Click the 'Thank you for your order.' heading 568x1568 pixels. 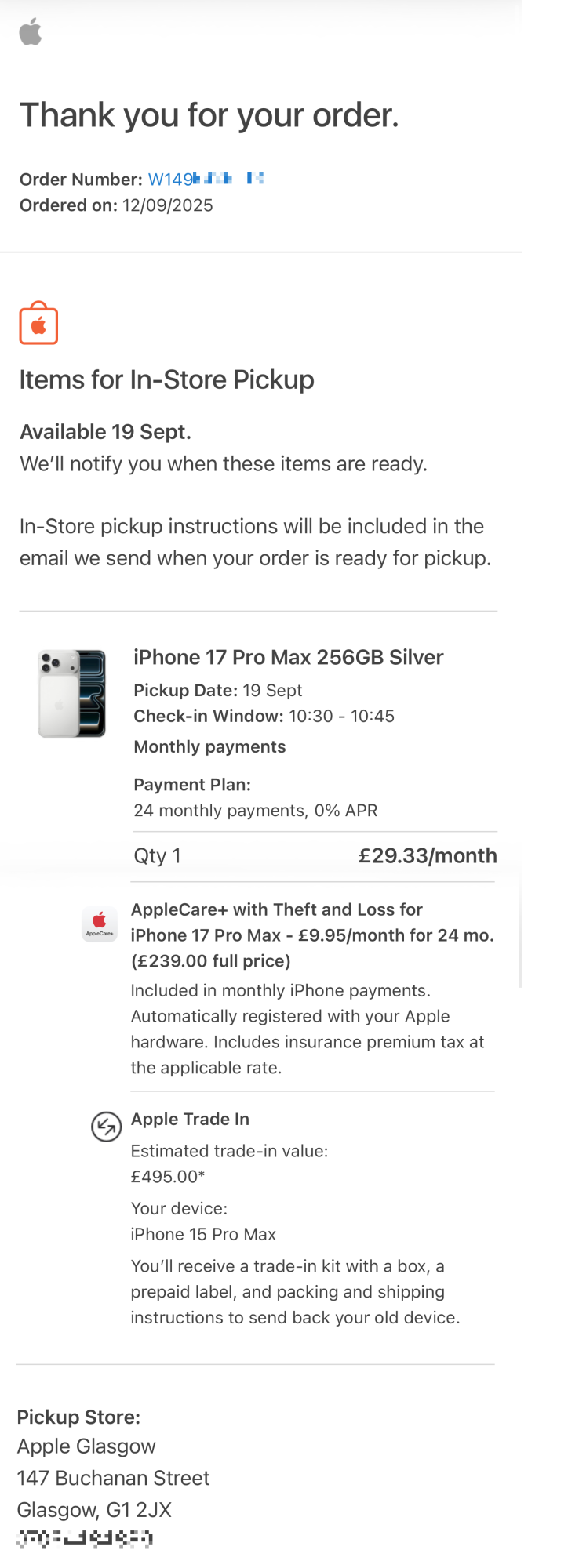(209, 115)
